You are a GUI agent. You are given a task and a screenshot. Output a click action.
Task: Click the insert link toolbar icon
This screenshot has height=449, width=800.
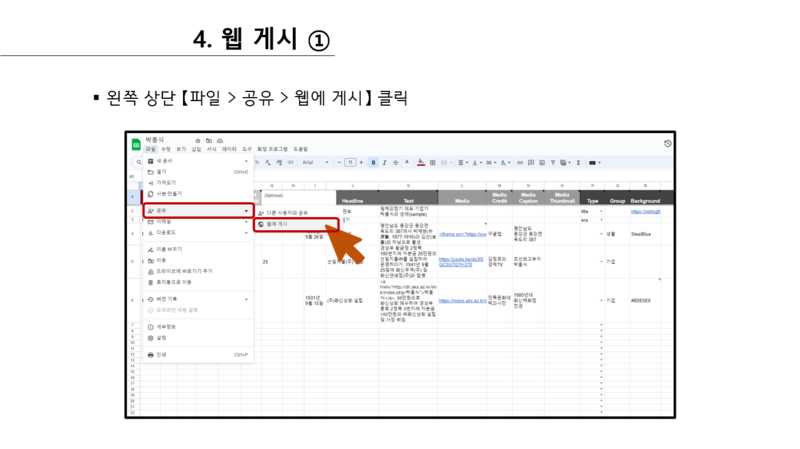520,163
